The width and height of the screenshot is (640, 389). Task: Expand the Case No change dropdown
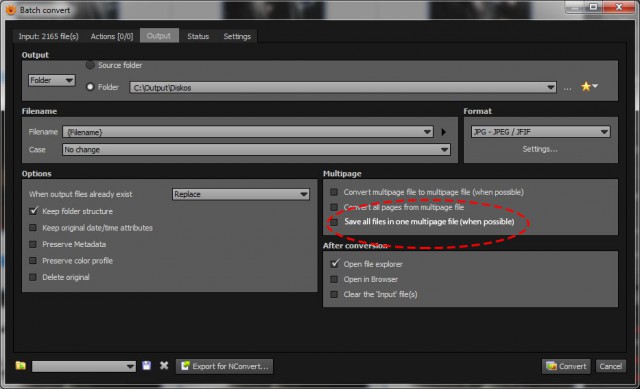point(256,149)
